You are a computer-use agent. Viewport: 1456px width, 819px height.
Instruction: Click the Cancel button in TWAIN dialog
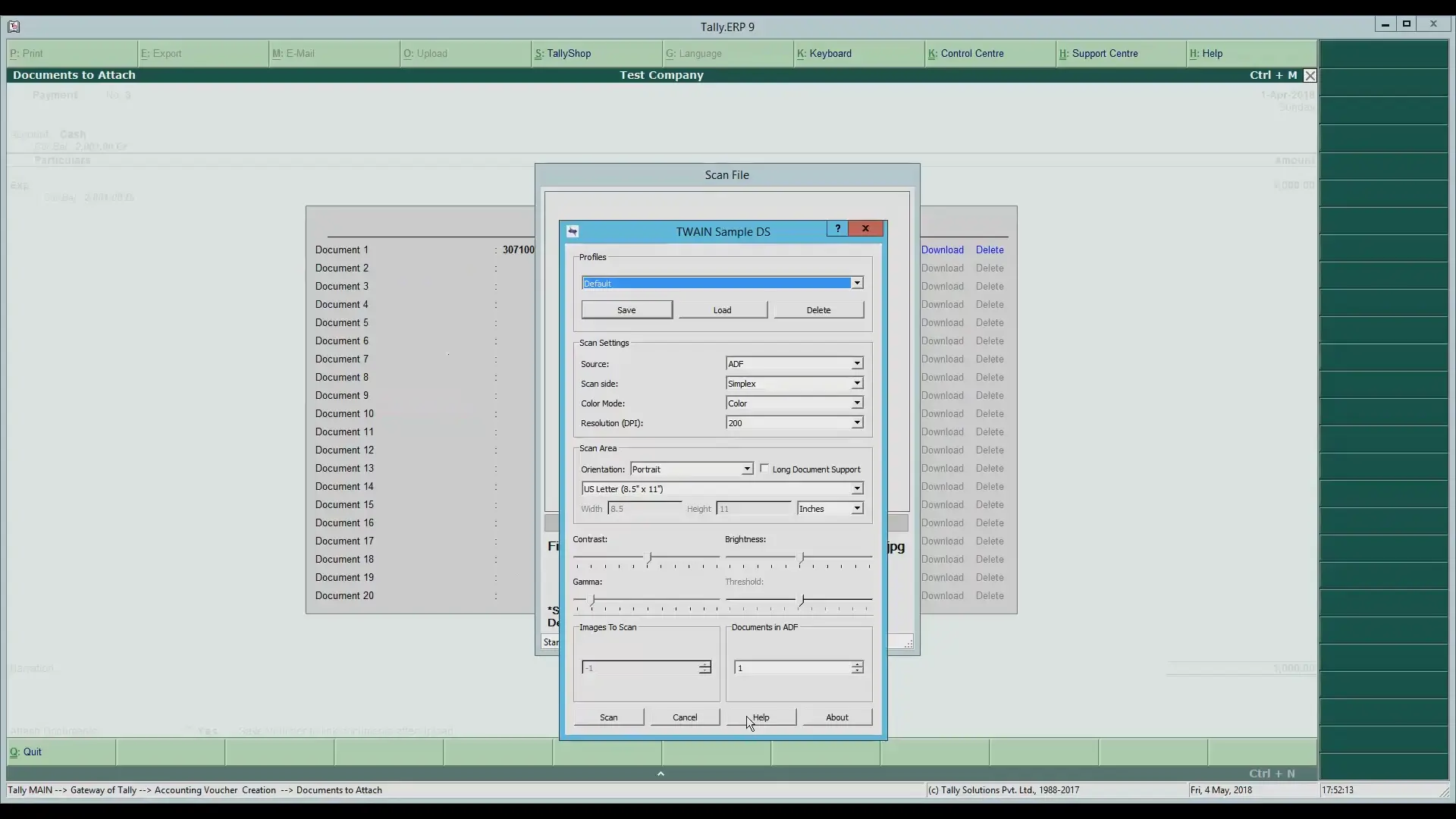click(x=685, y=717)
